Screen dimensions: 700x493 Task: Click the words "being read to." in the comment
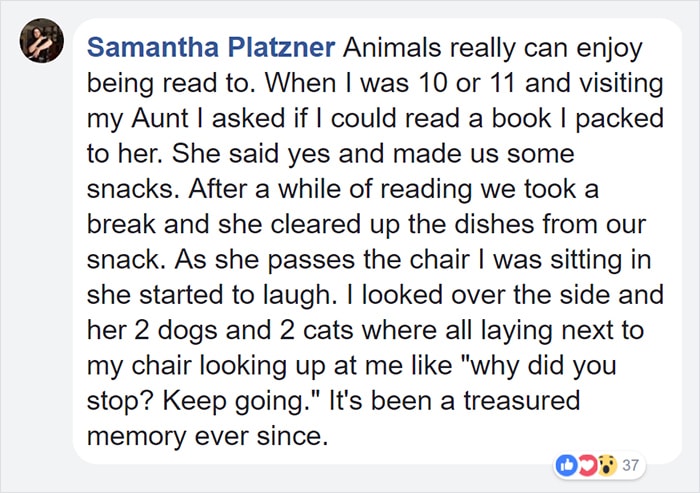[171, 83]
